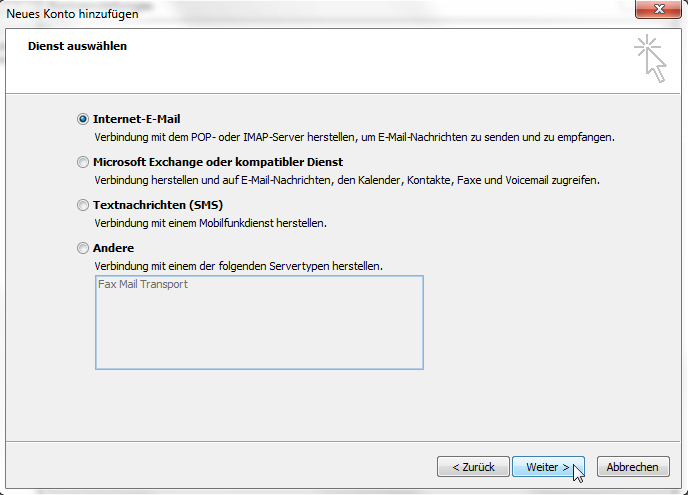Click empty area of server type listbox
Viewport: 688px width, 495px height.
(259, 334)
